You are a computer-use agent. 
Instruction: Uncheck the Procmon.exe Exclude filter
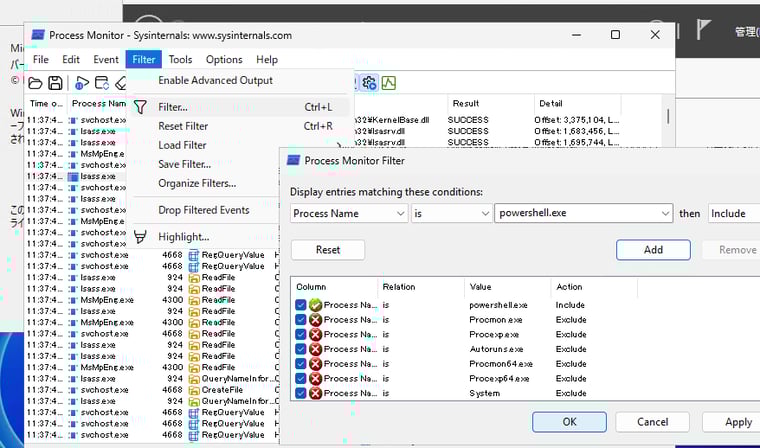[x=301, y=320]
